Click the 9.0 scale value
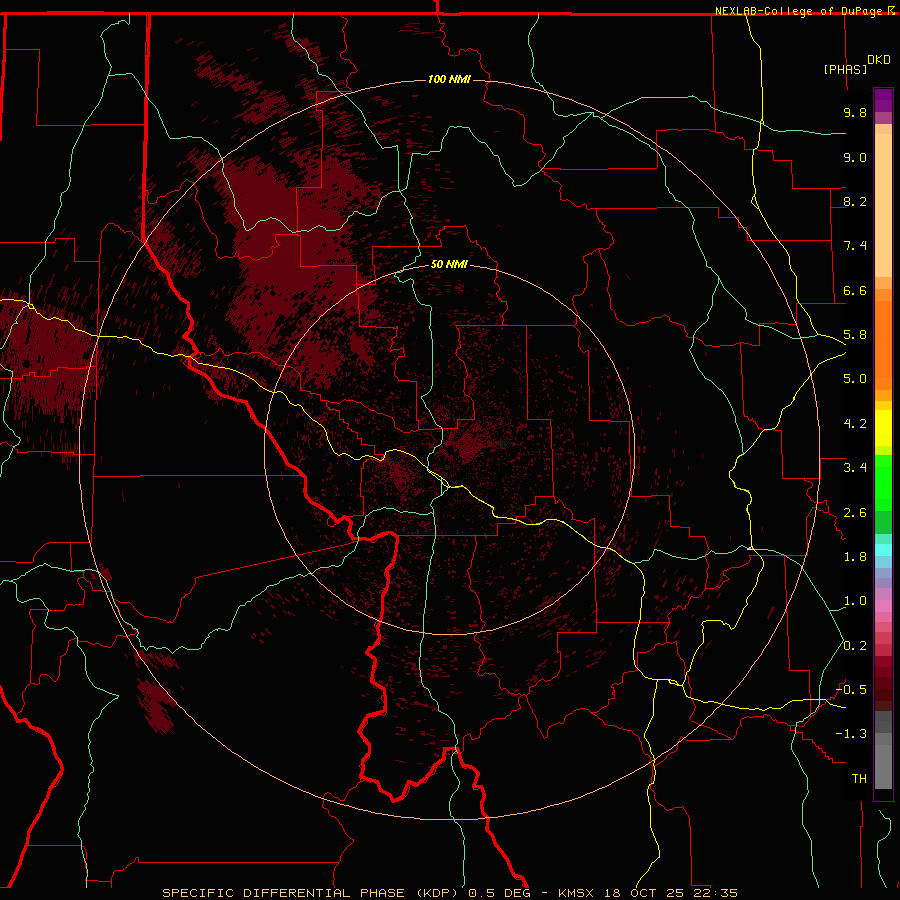900x900 pixels. 855,157
